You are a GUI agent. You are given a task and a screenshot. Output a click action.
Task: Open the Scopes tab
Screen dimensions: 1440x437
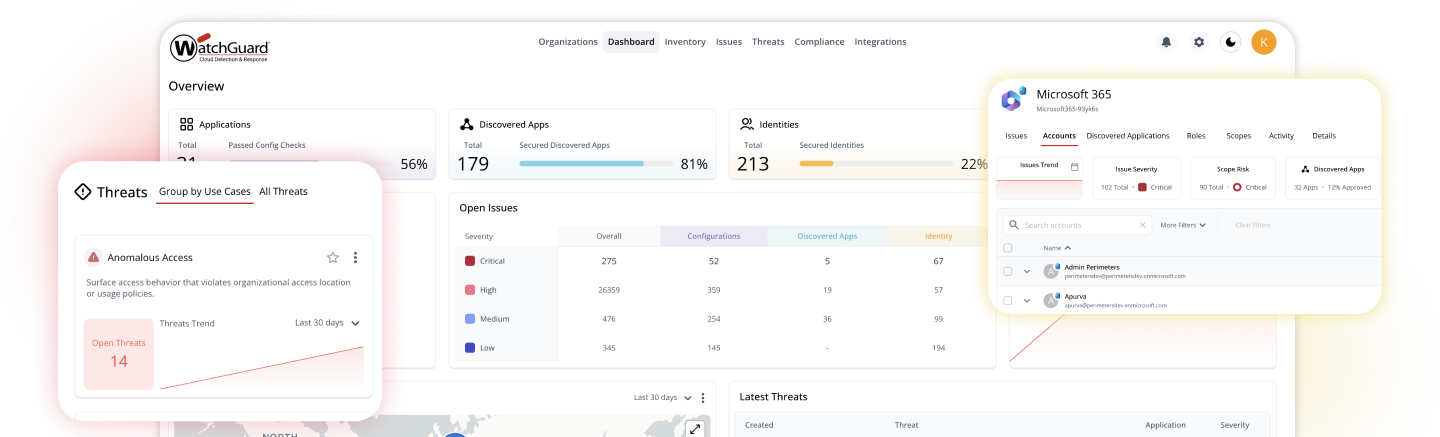(1238, 136)
